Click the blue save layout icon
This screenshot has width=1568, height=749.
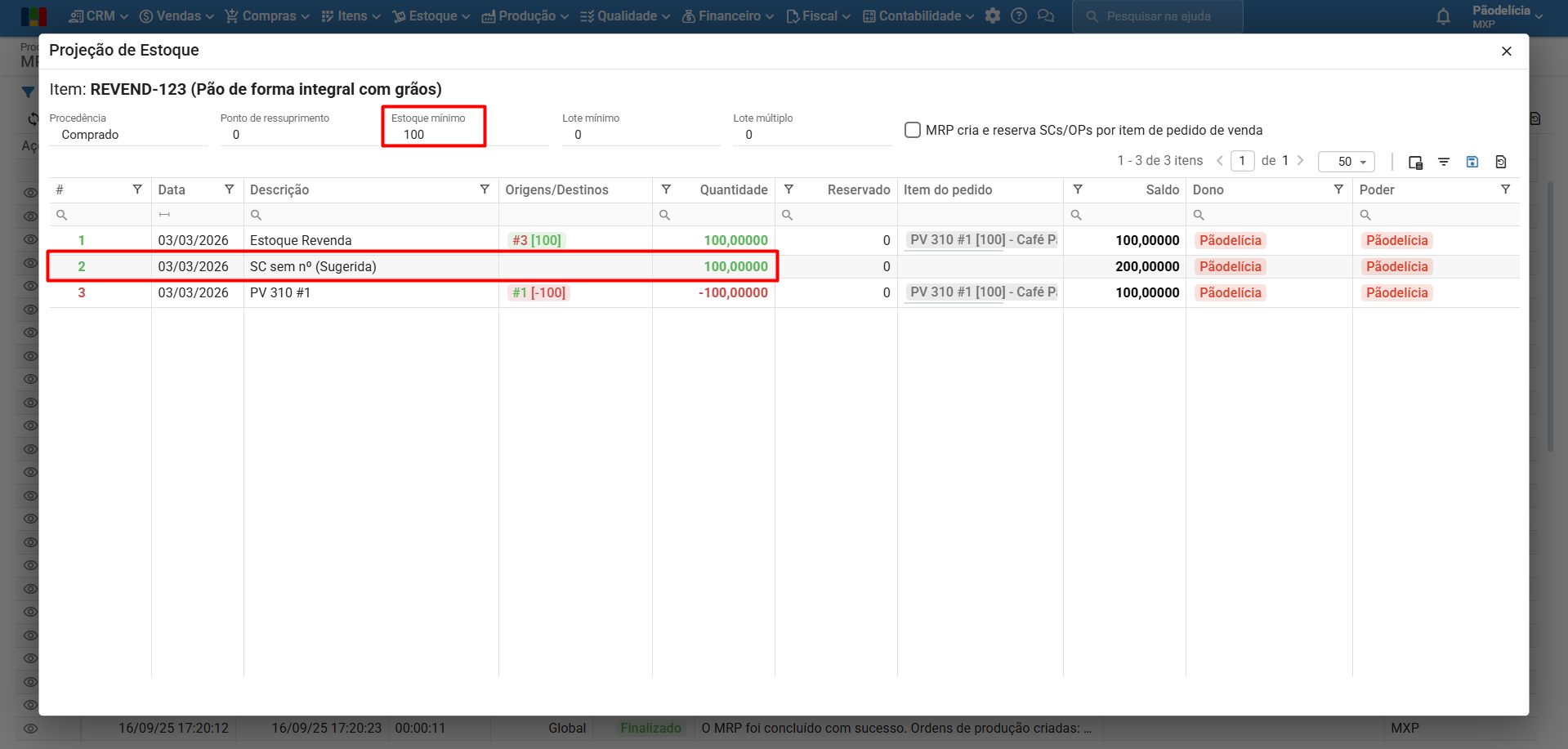pos(1472,162)
